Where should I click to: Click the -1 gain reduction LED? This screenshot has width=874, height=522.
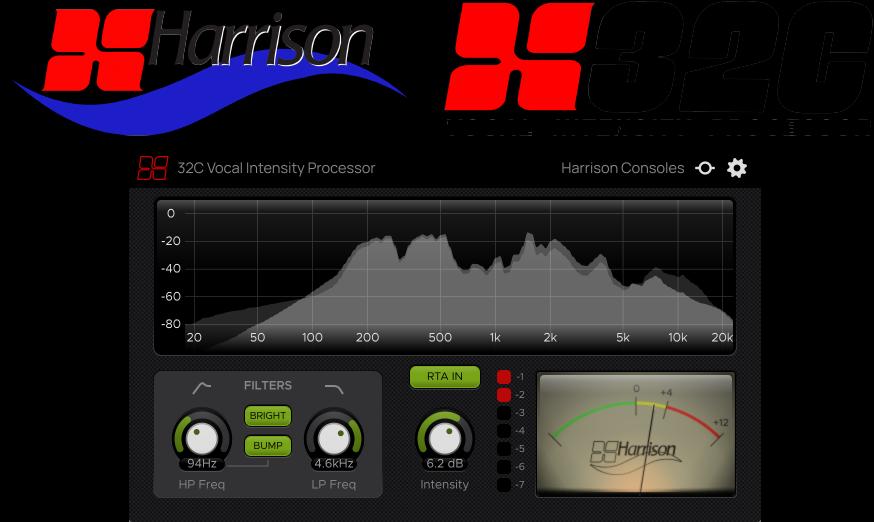[504, 377]
